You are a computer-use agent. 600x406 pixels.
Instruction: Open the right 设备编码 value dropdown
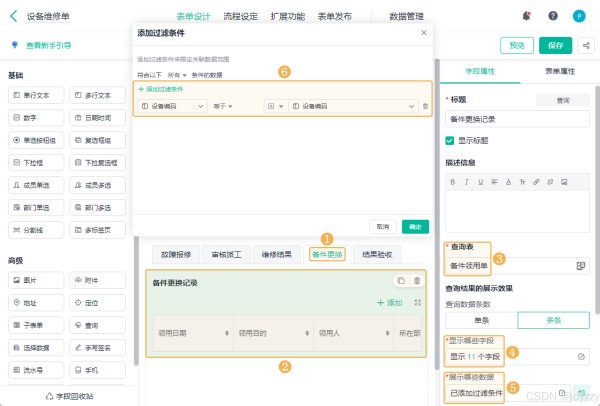pyautogui.click(x=353, y=106)
